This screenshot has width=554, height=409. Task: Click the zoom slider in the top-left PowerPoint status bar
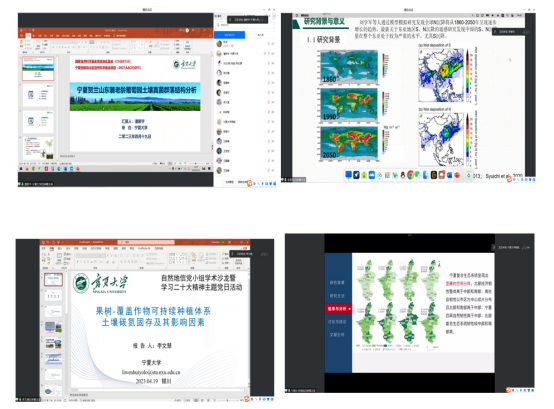(x=195, y=164)
